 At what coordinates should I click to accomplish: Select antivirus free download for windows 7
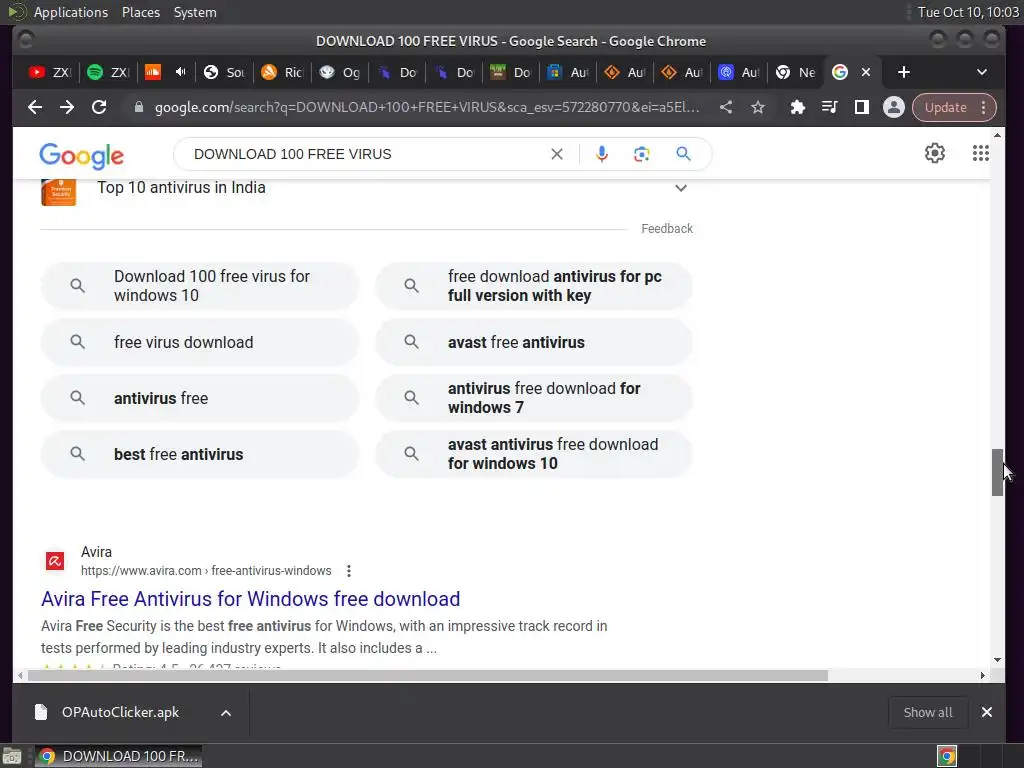534,398
